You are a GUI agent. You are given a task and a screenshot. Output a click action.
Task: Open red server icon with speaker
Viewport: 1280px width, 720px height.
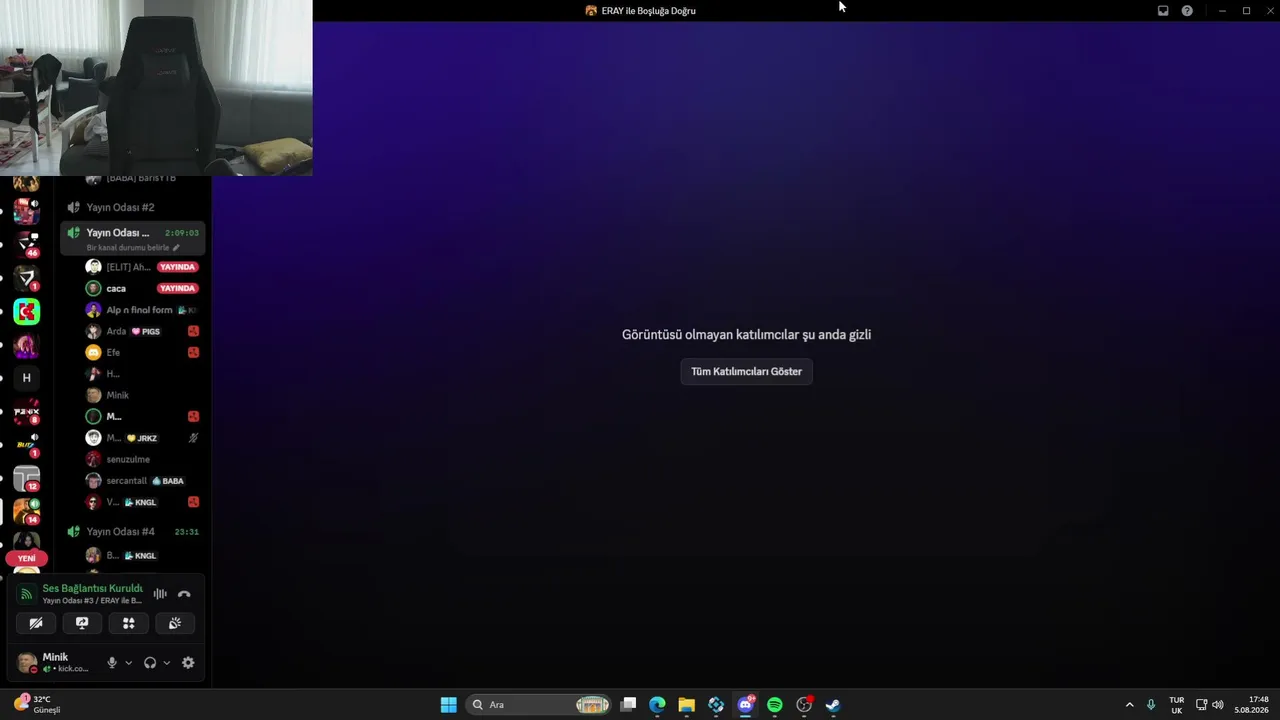tap(27, 211)
